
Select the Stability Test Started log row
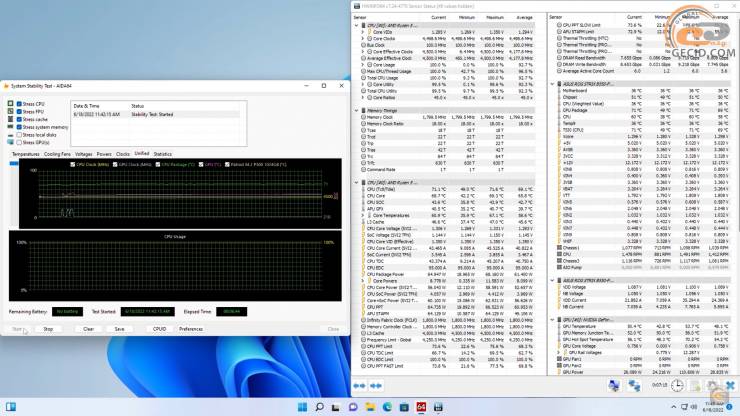coord(156,114)
